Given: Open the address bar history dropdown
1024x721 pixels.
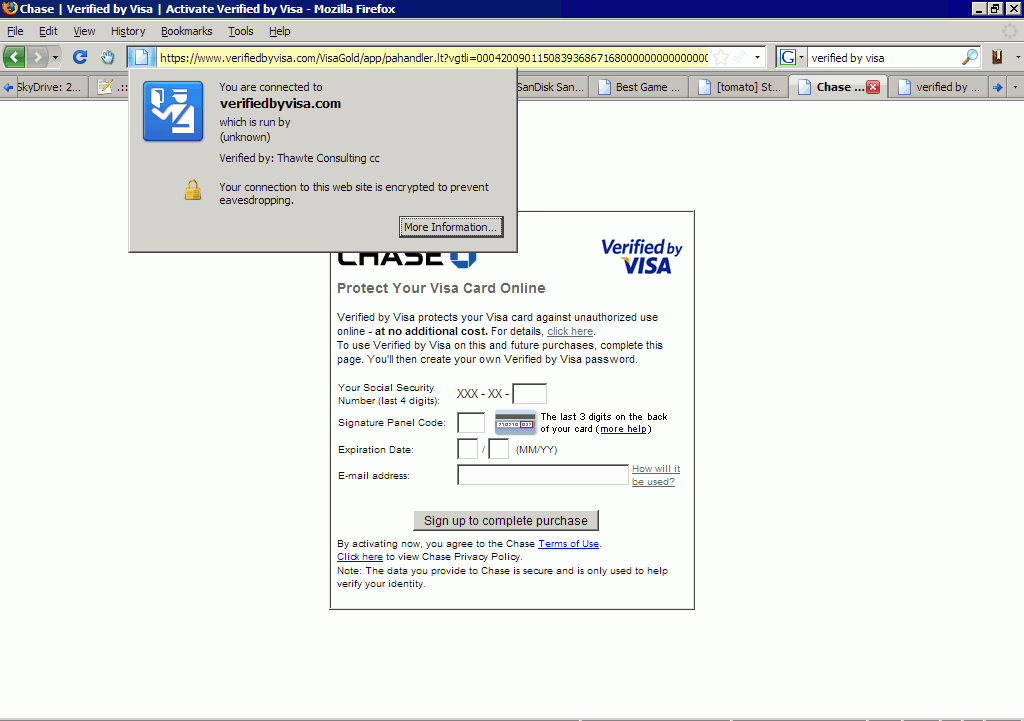Looking at the screenshot, I should click(x=758, y=57).
